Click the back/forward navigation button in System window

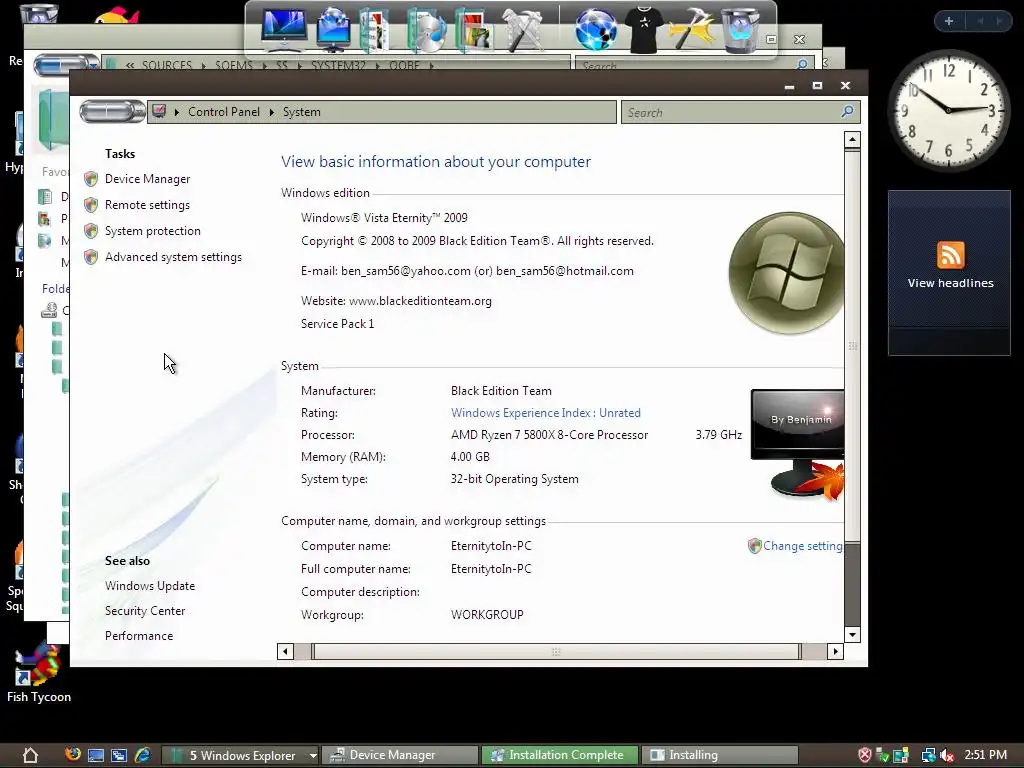coord(112,112)
